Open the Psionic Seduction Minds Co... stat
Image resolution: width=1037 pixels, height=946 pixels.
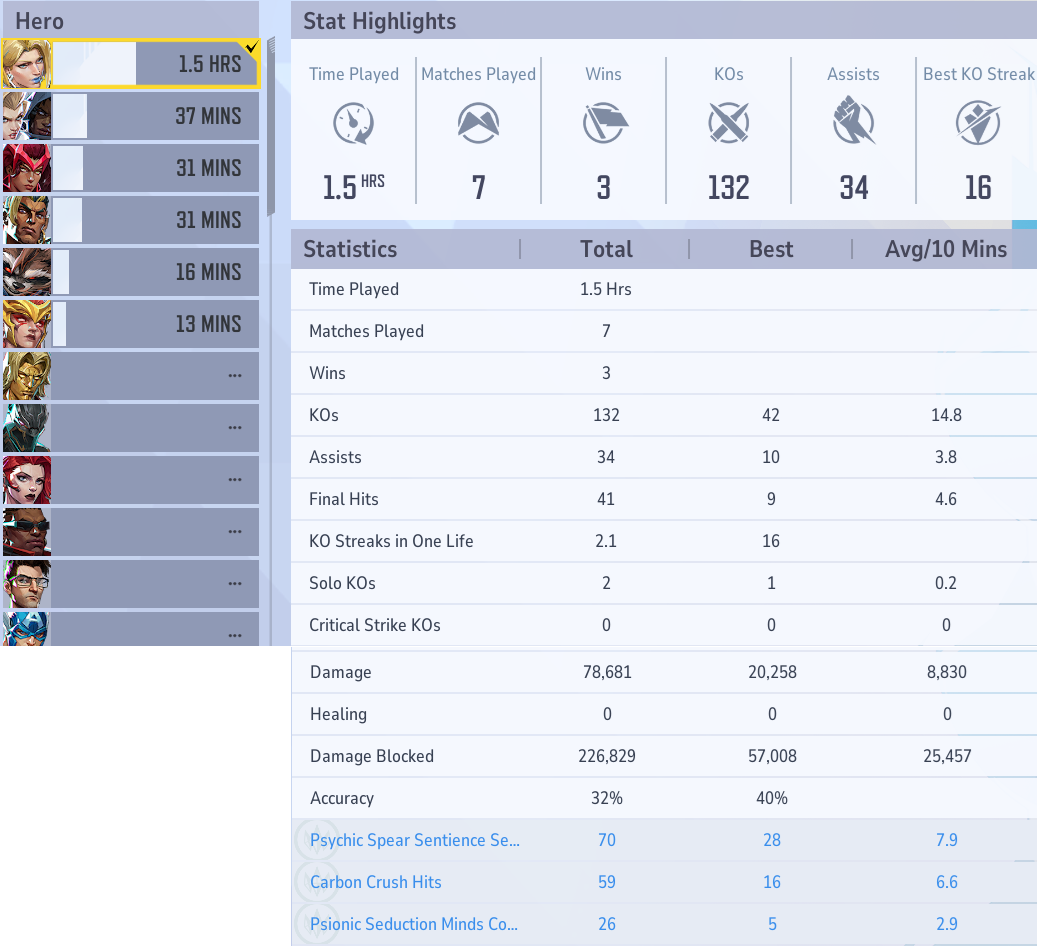point(414,924)
